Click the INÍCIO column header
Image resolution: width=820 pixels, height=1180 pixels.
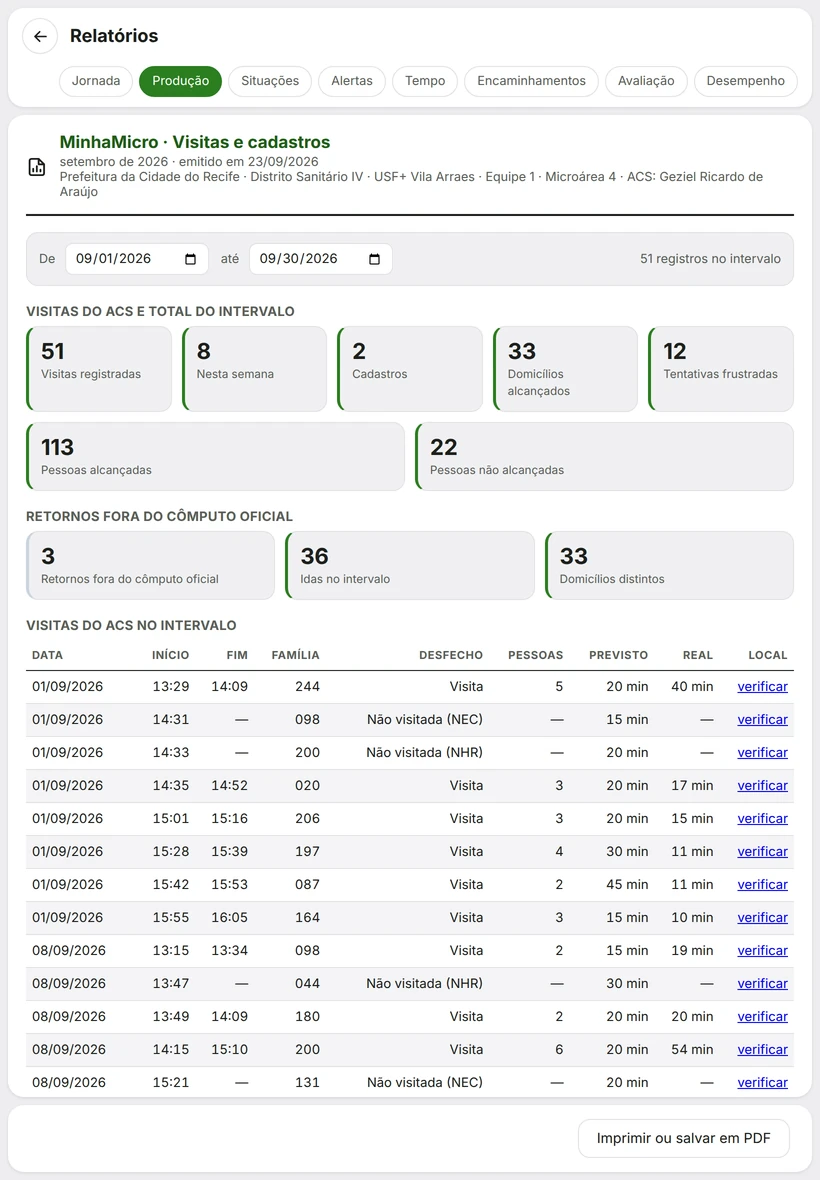(x=171, y=655)
